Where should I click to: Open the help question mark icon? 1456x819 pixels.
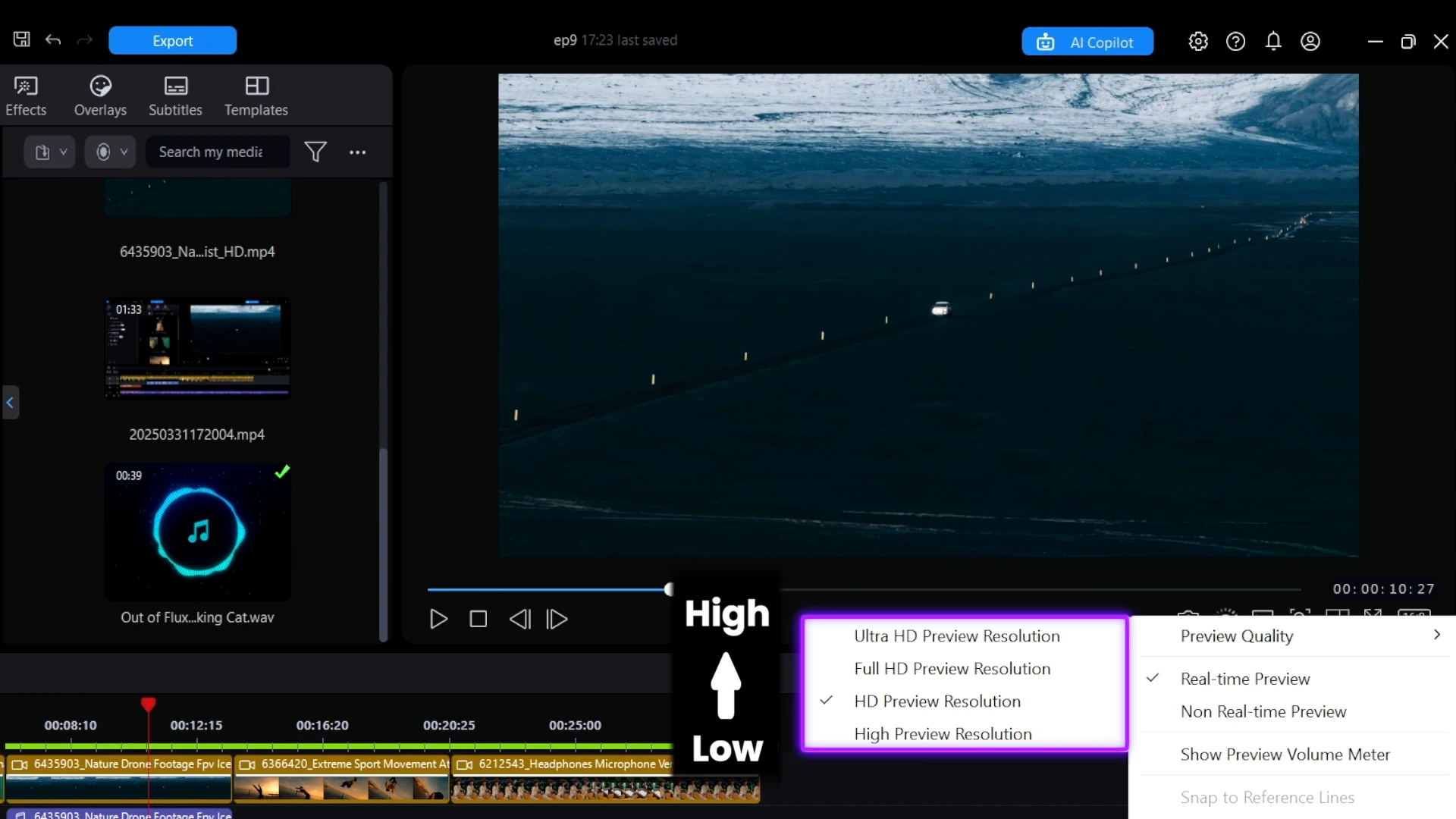(x=1235, y=42)
